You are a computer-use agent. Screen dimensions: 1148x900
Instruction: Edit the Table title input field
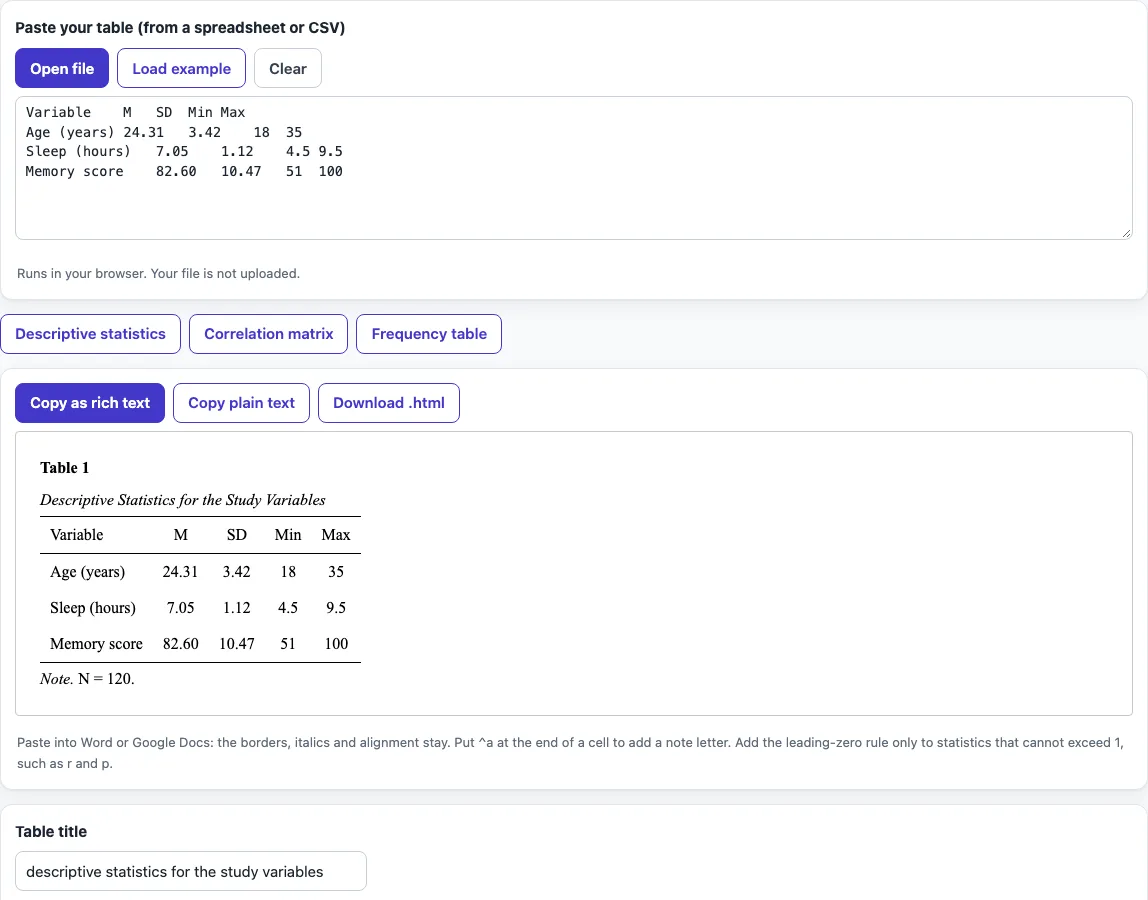pyautogui.click(x=190, y=871)
